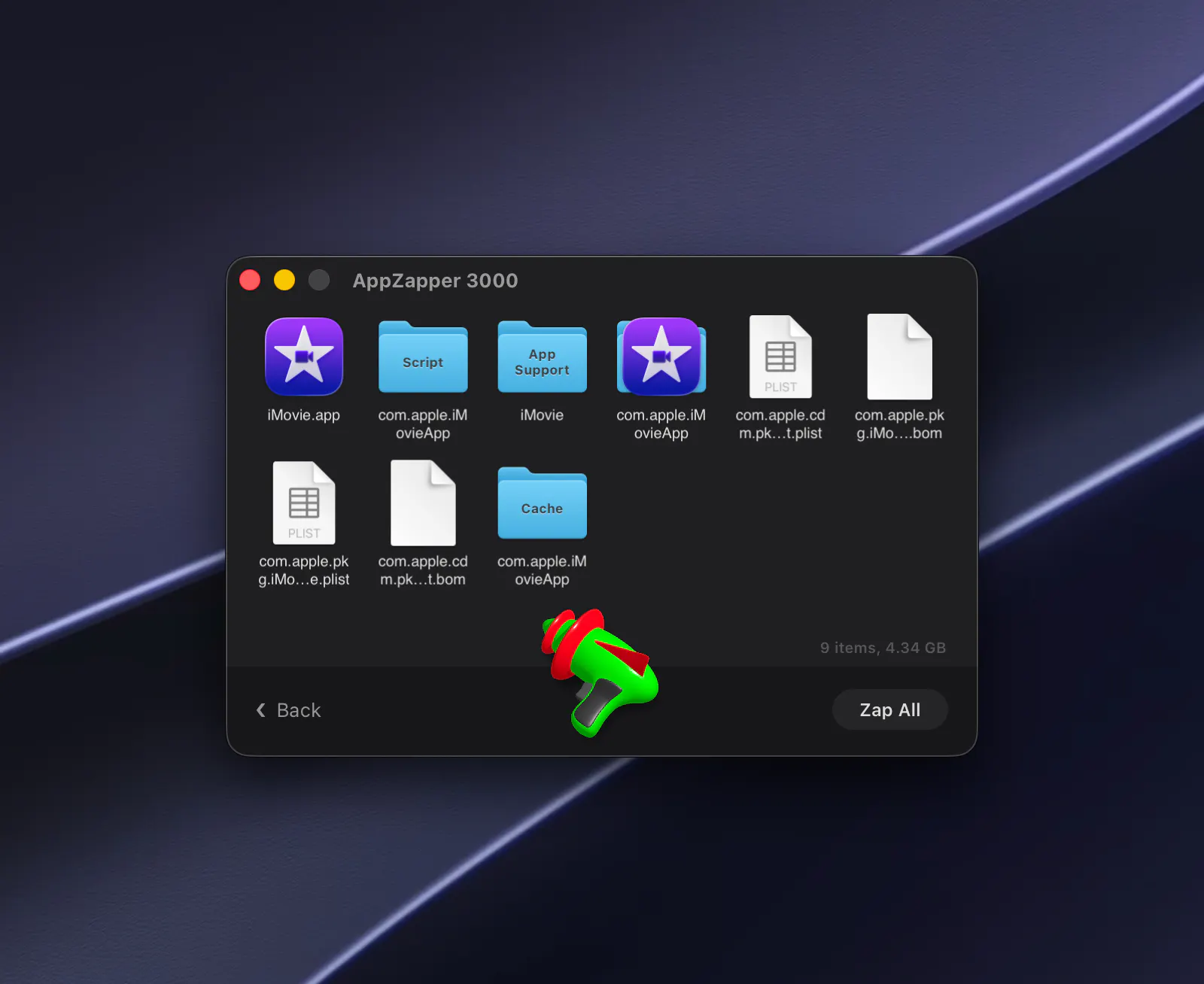Select the com.apple.pkg.iMo...e.plist file icon
This screenshot has width=1204, height=984.
tap(304, 503)
